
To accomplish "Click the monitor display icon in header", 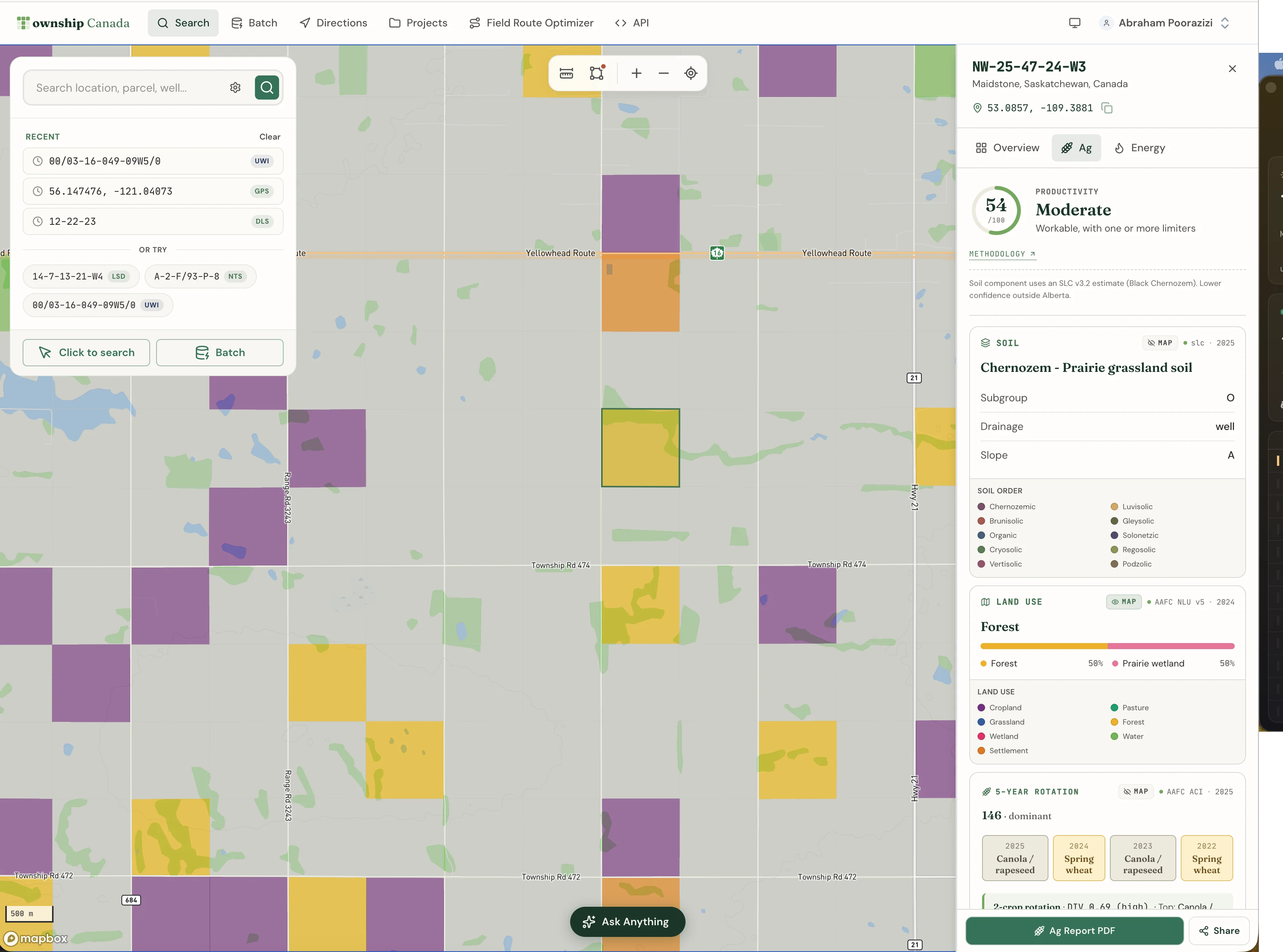I will coord(1074,23).
